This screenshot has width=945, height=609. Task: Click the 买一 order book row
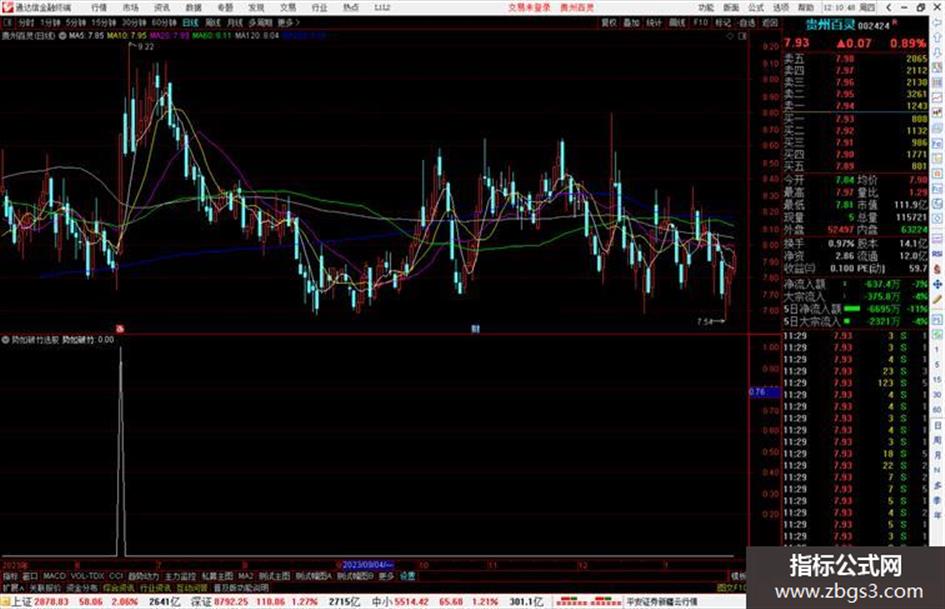[855, 119]
